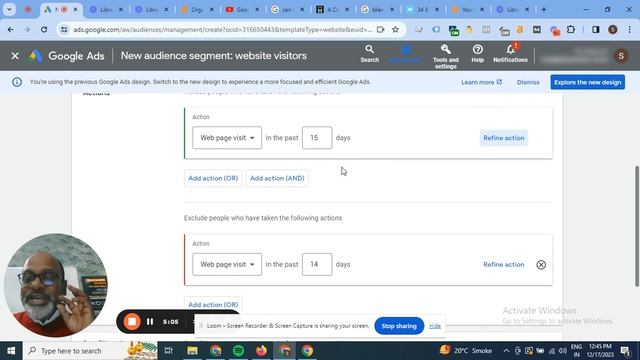
Task: Click Refine action for exclude action
Action: click(x=504, y=264)
